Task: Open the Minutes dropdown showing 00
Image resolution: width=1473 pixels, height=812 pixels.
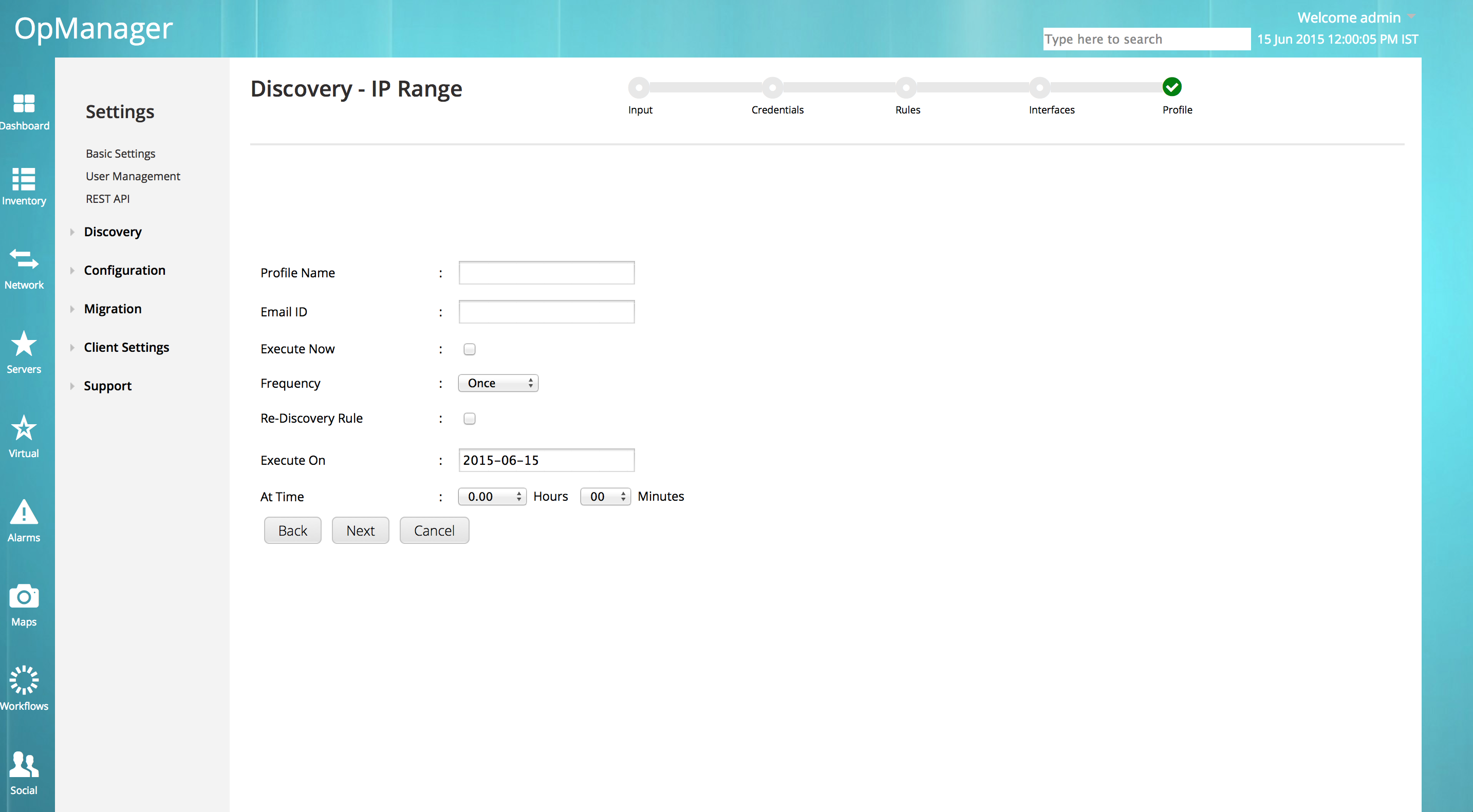Action: click(605, 497)
